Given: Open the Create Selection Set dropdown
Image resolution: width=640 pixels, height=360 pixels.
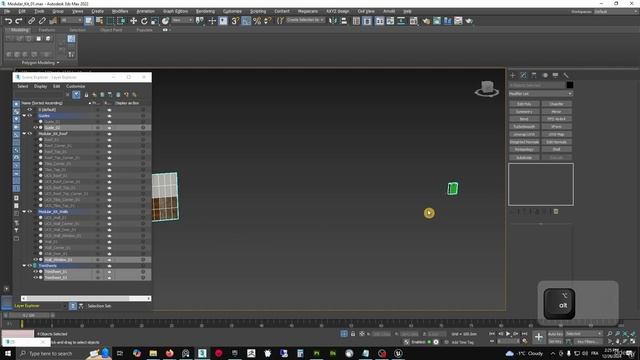Looking at the screenshot, I should point(305,20).
